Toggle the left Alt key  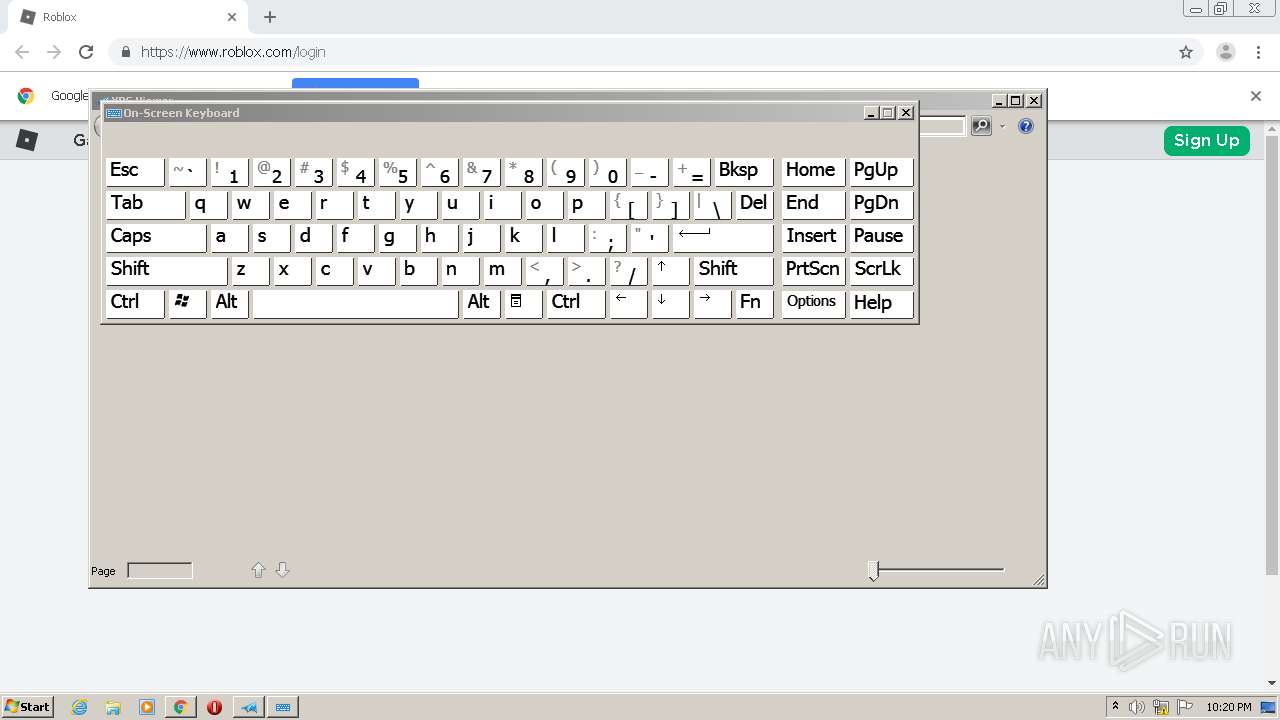[229, 303]
